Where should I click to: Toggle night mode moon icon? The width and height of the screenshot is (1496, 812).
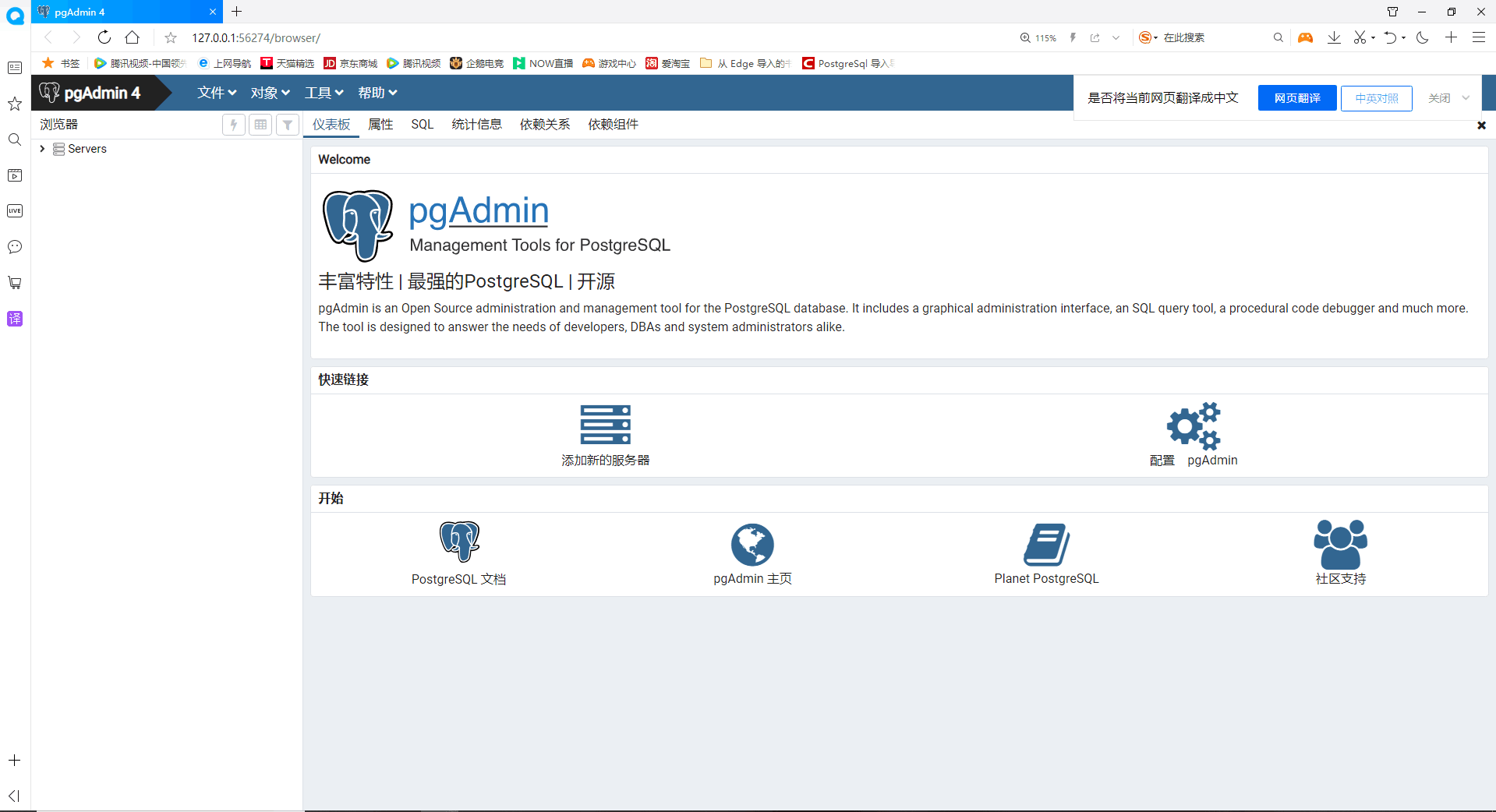tap(1423, 37)
